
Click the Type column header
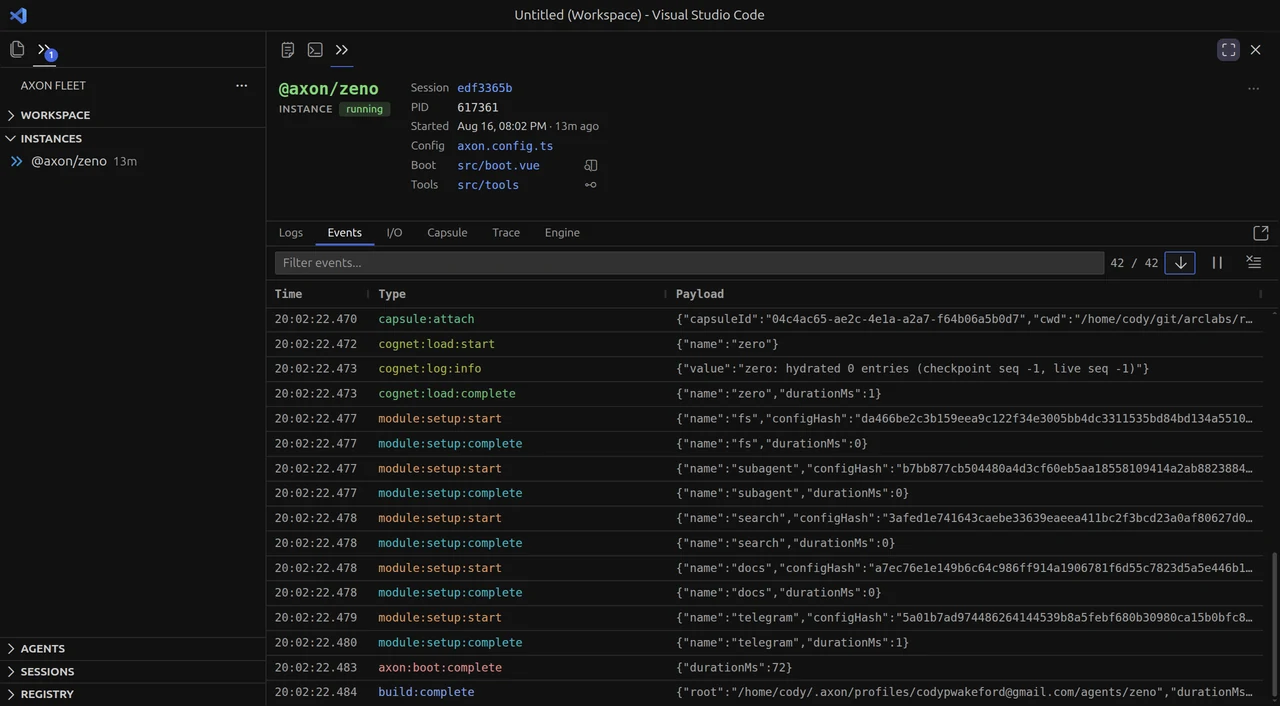coord(392,294)
